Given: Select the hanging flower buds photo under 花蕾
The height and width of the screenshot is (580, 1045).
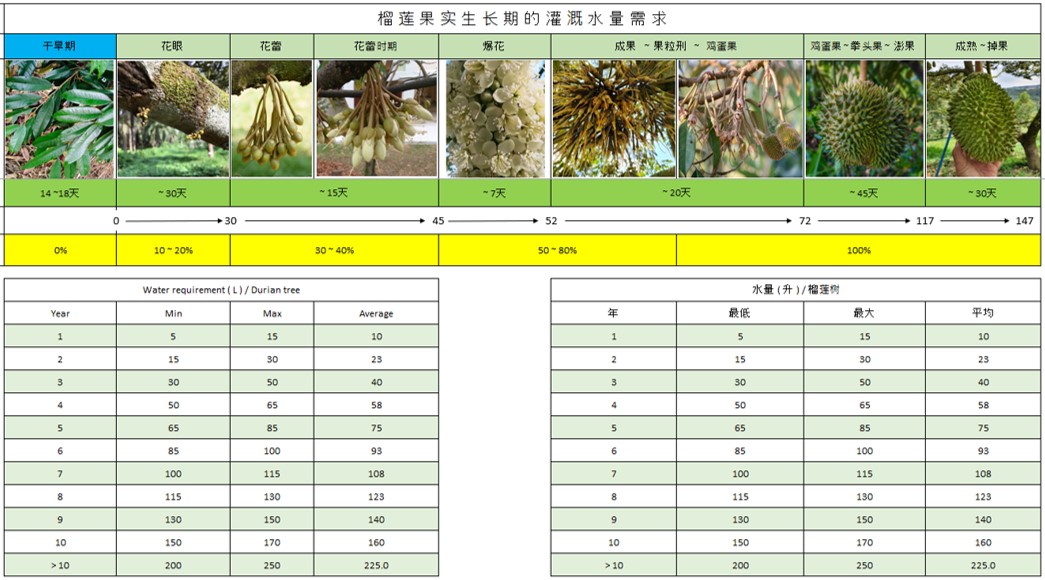Looking at the screenshot, I should (272, 118).
